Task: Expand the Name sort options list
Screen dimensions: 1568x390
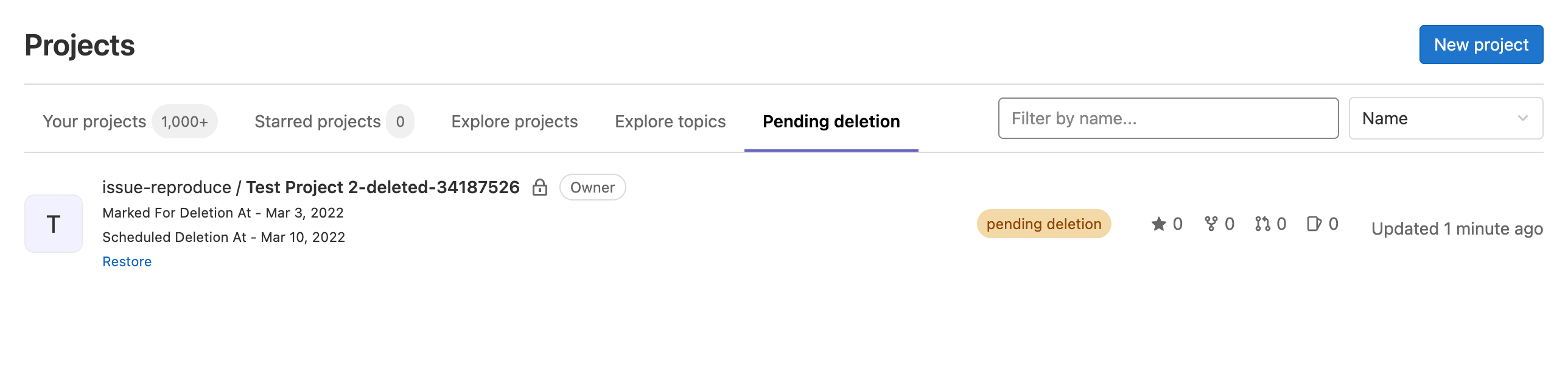Action: [1445, 118]
